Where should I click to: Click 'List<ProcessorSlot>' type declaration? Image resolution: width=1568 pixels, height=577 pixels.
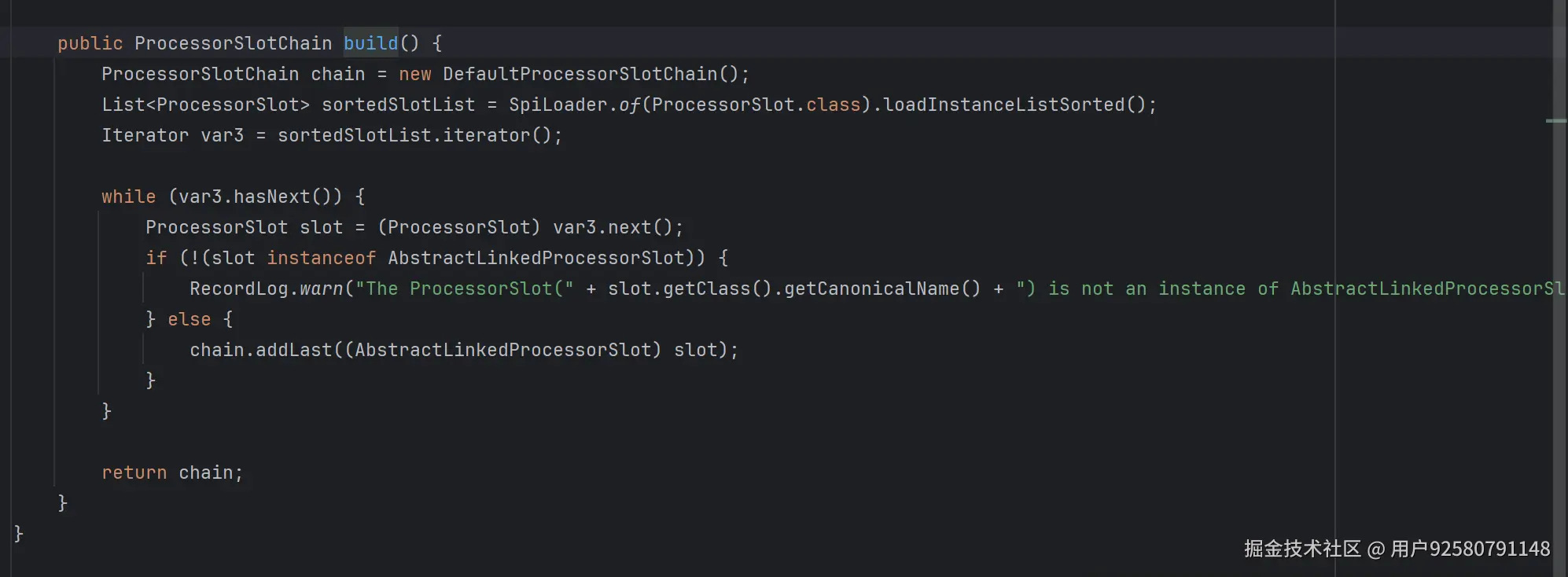coord(205,105)
